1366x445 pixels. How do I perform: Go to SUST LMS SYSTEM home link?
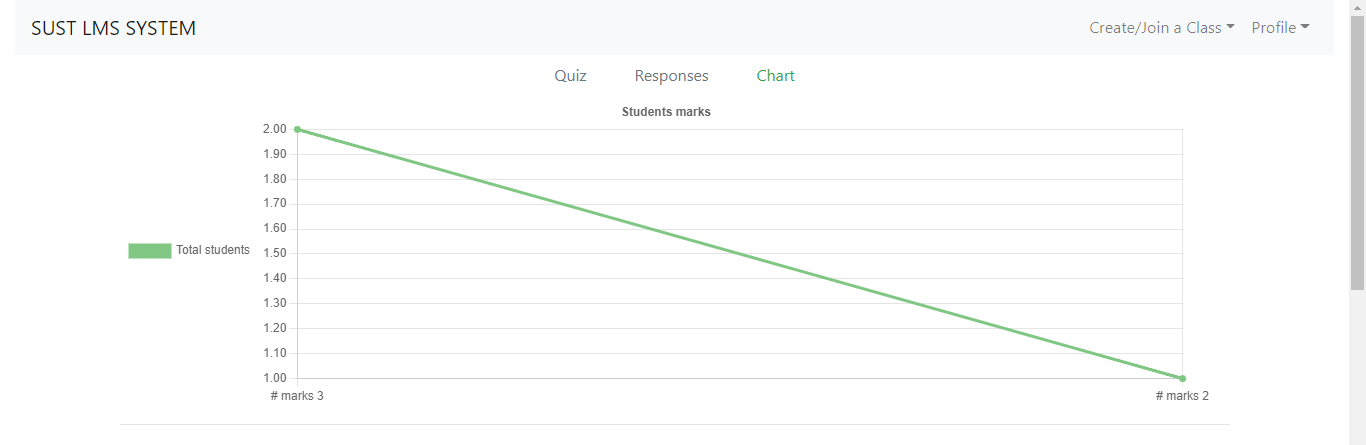click(113, 28)
